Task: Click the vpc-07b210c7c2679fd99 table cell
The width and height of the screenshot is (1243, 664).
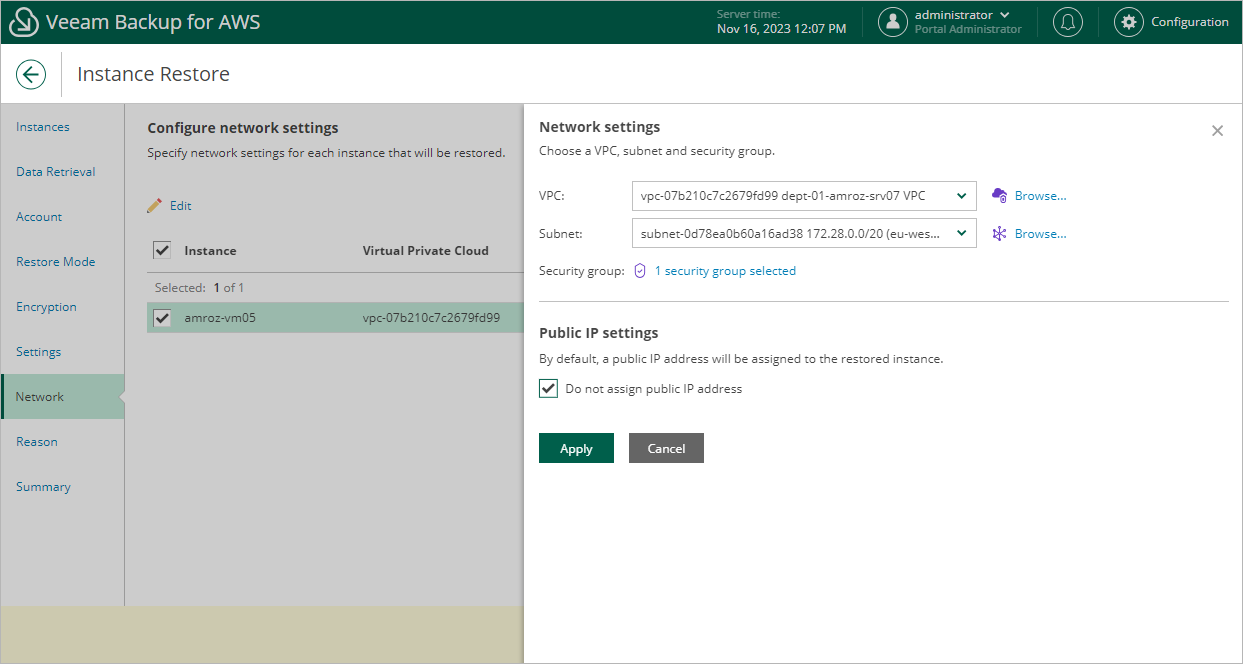Action: click(430, 318)
